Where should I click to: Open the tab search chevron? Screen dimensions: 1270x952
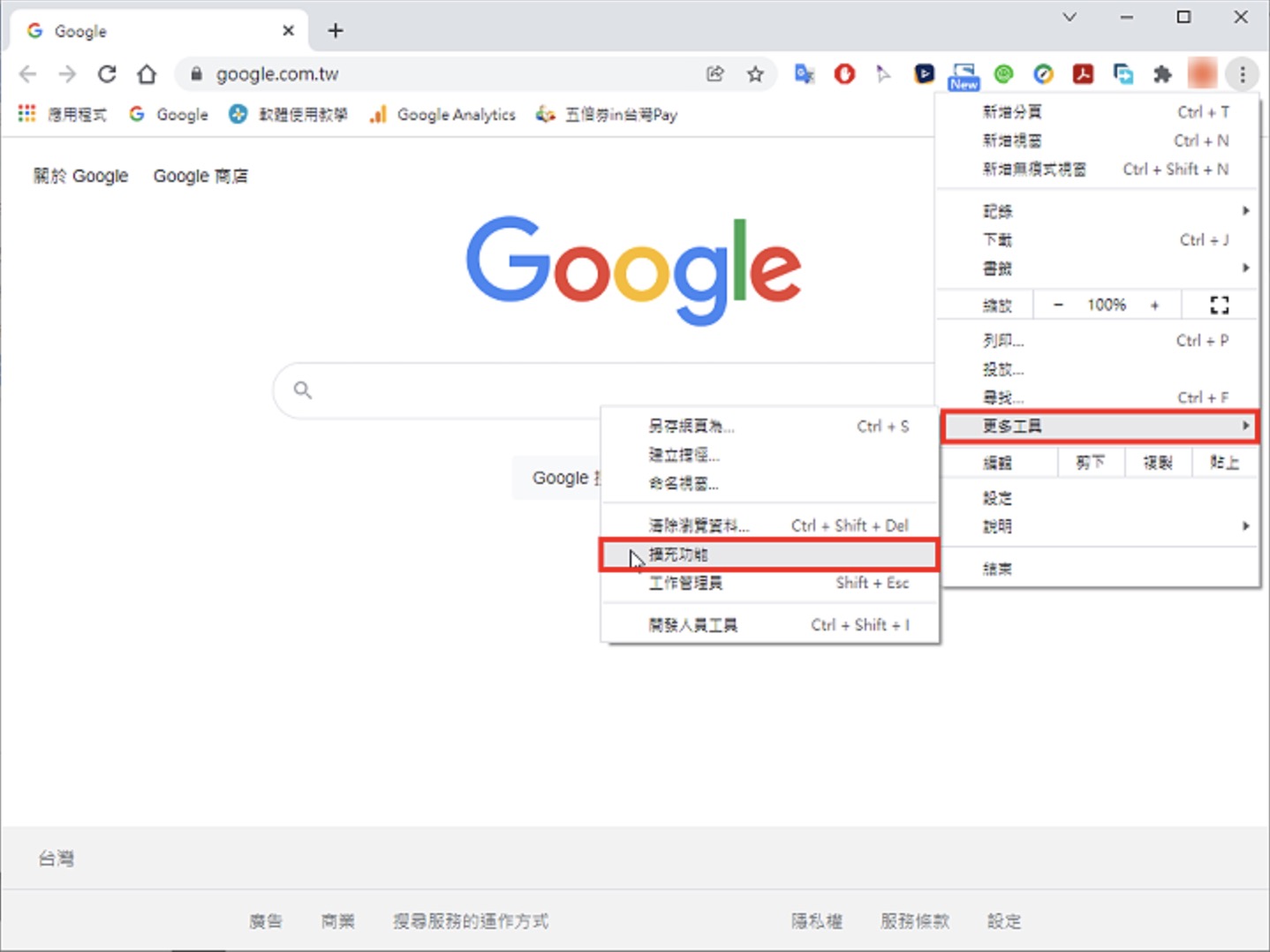click(1070, 17)
